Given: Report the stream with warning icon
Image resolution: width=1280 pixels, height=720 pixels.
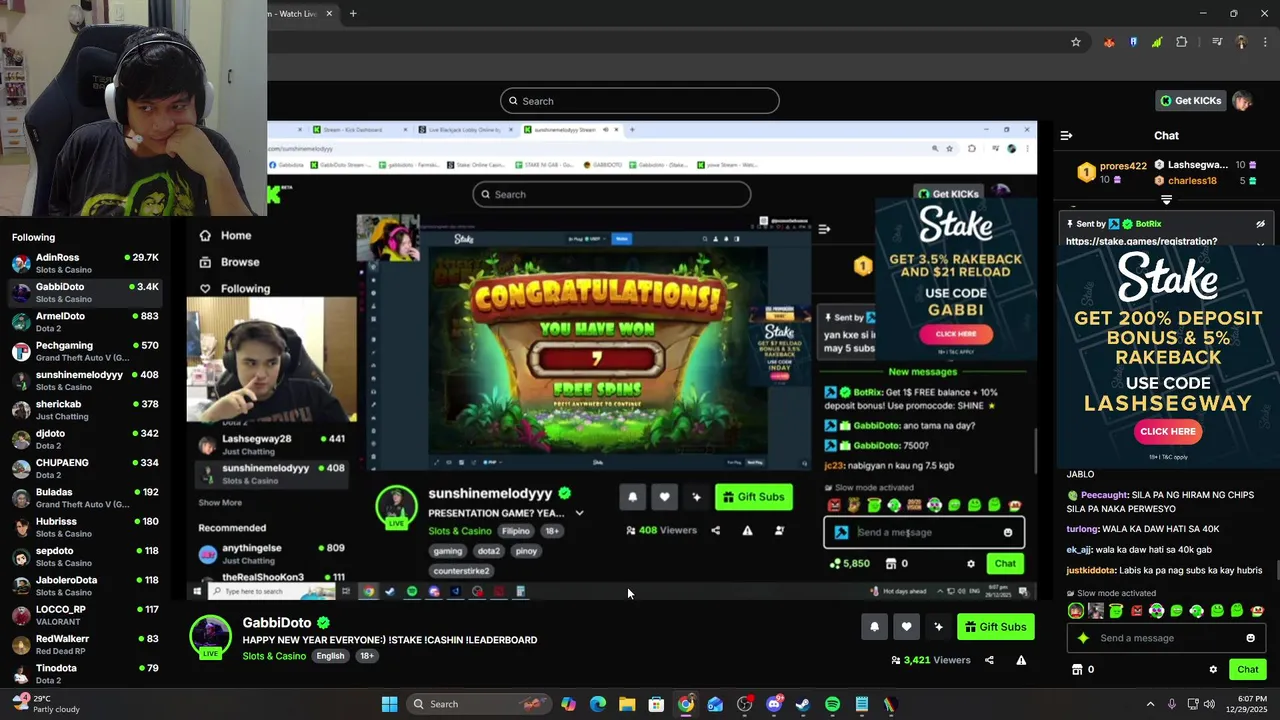Looking at the screenshot, I should (x=1021, y=660).
